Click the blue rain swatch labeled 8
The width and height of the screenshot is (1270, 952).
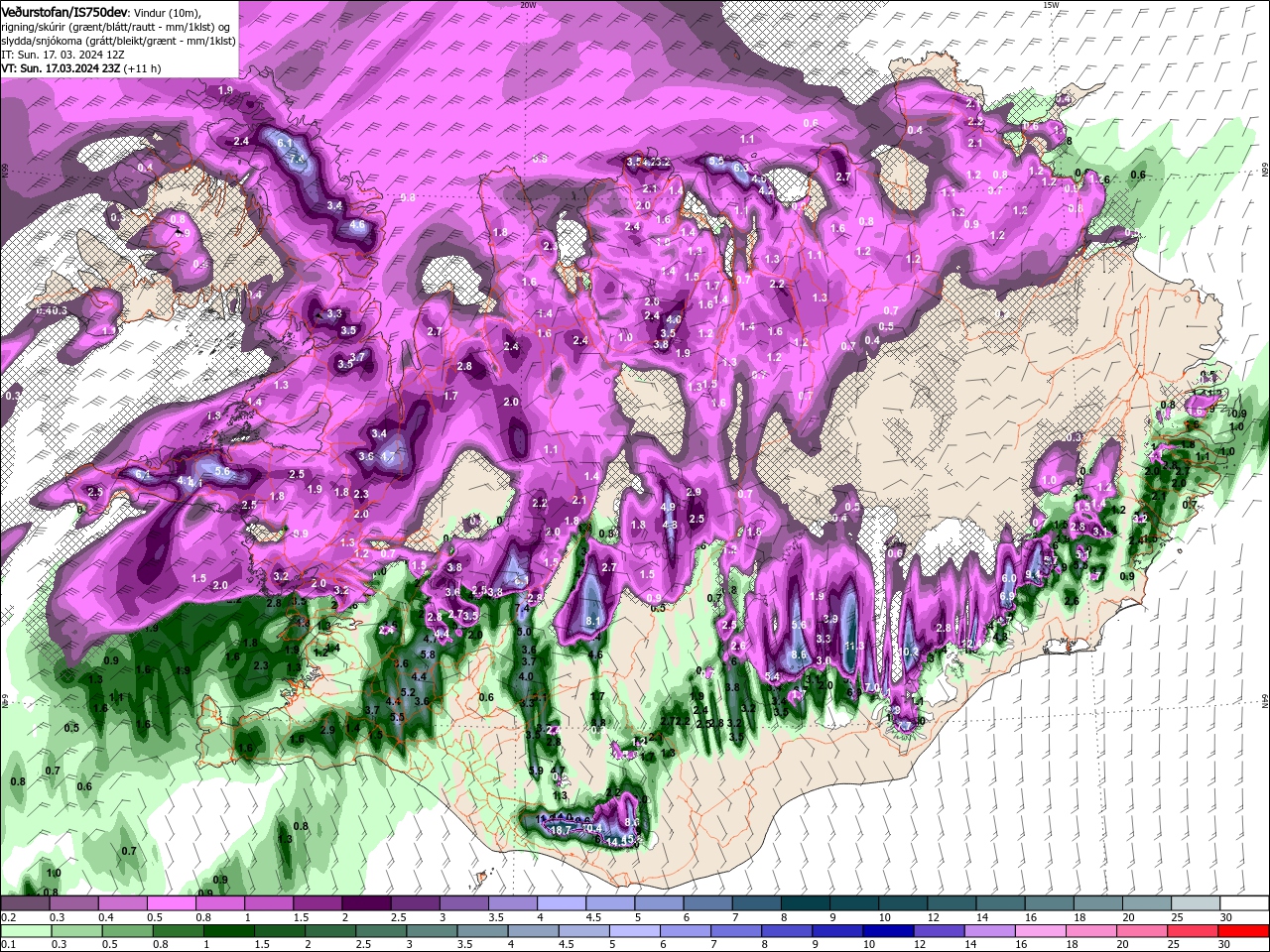coord(788,931)
